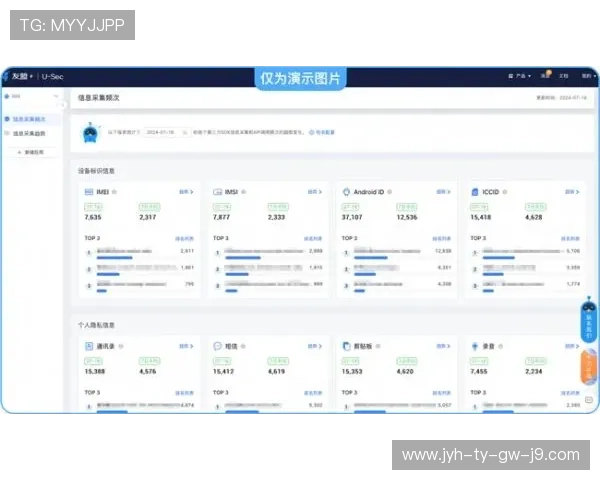The width and height of the screenshot is (600, 480).
Task: Click the blue robot mascot in the info banner
Action: click(90, 133)
